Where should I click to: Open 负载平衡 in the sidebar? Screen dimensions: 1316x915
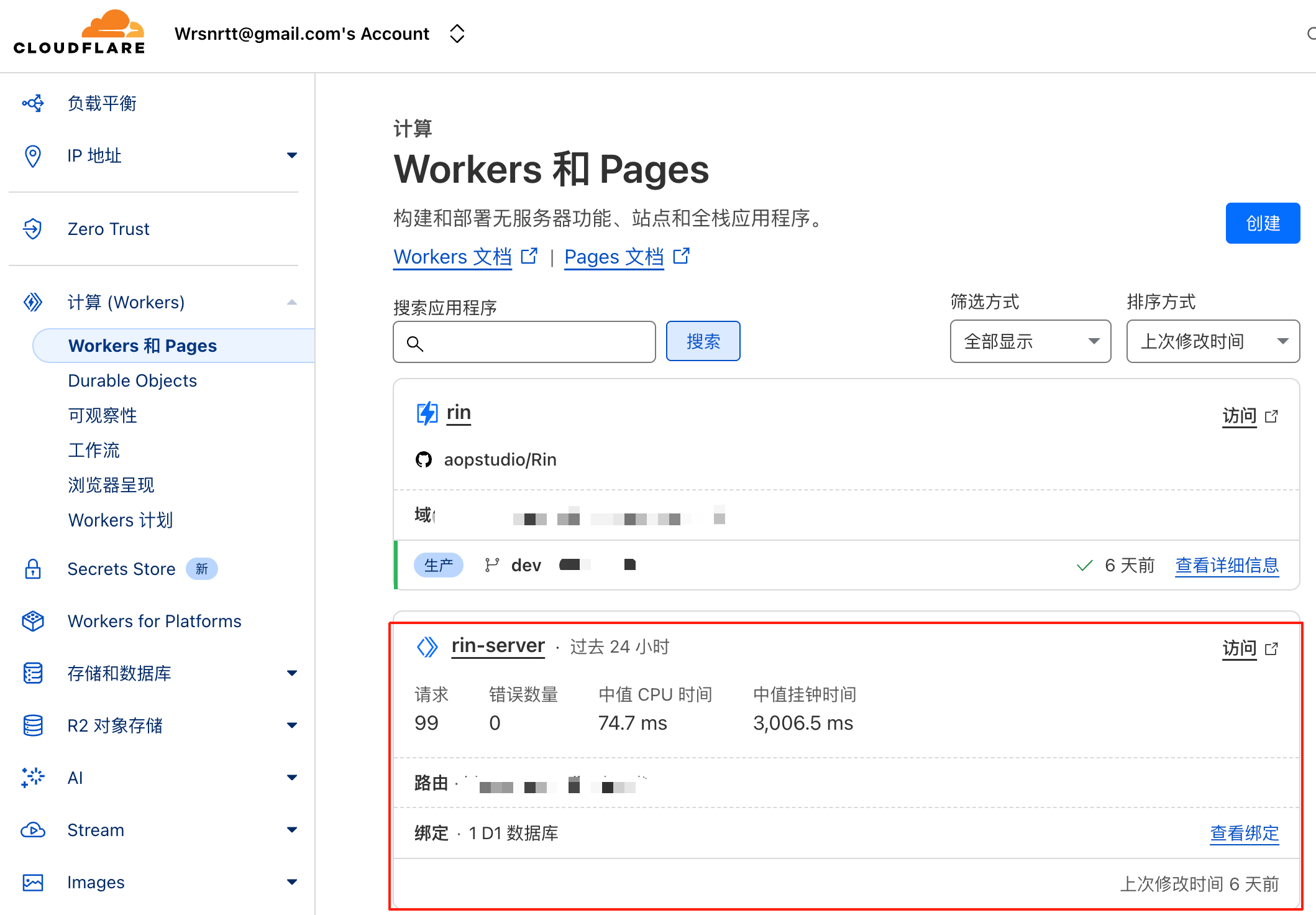pos(102,103)
